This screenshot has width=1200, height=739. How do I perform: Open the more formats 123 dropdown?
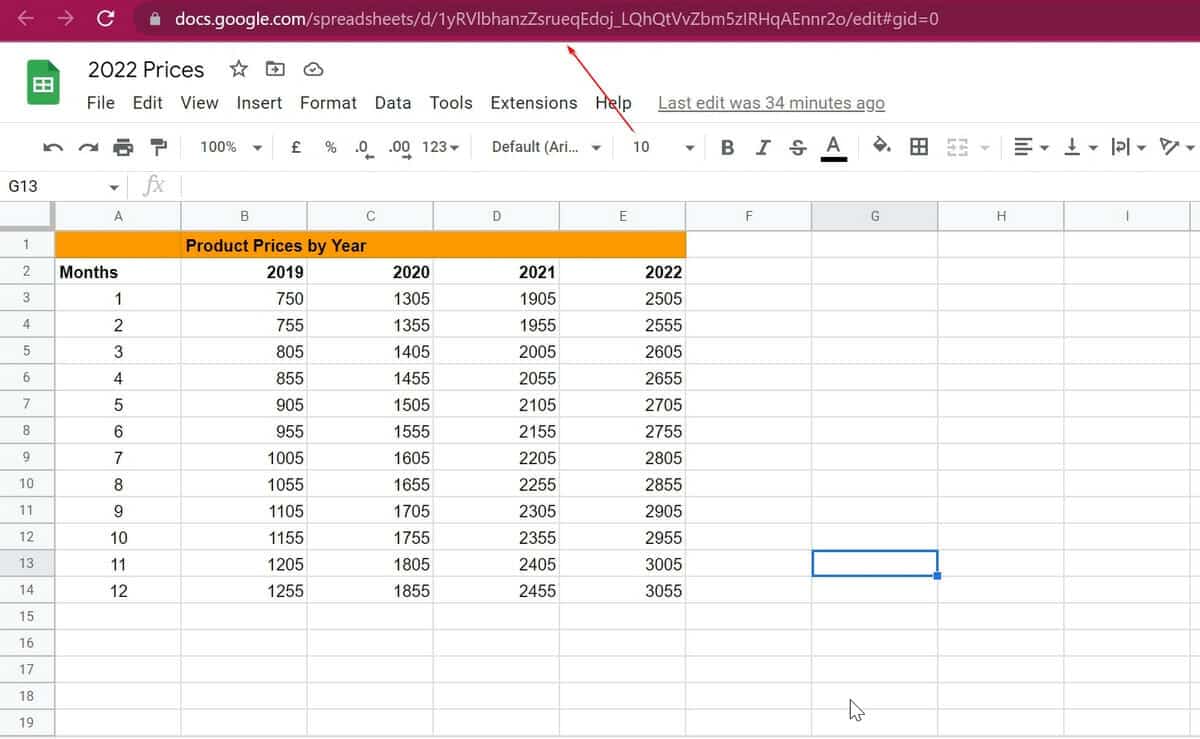click(x=438, y=146)
